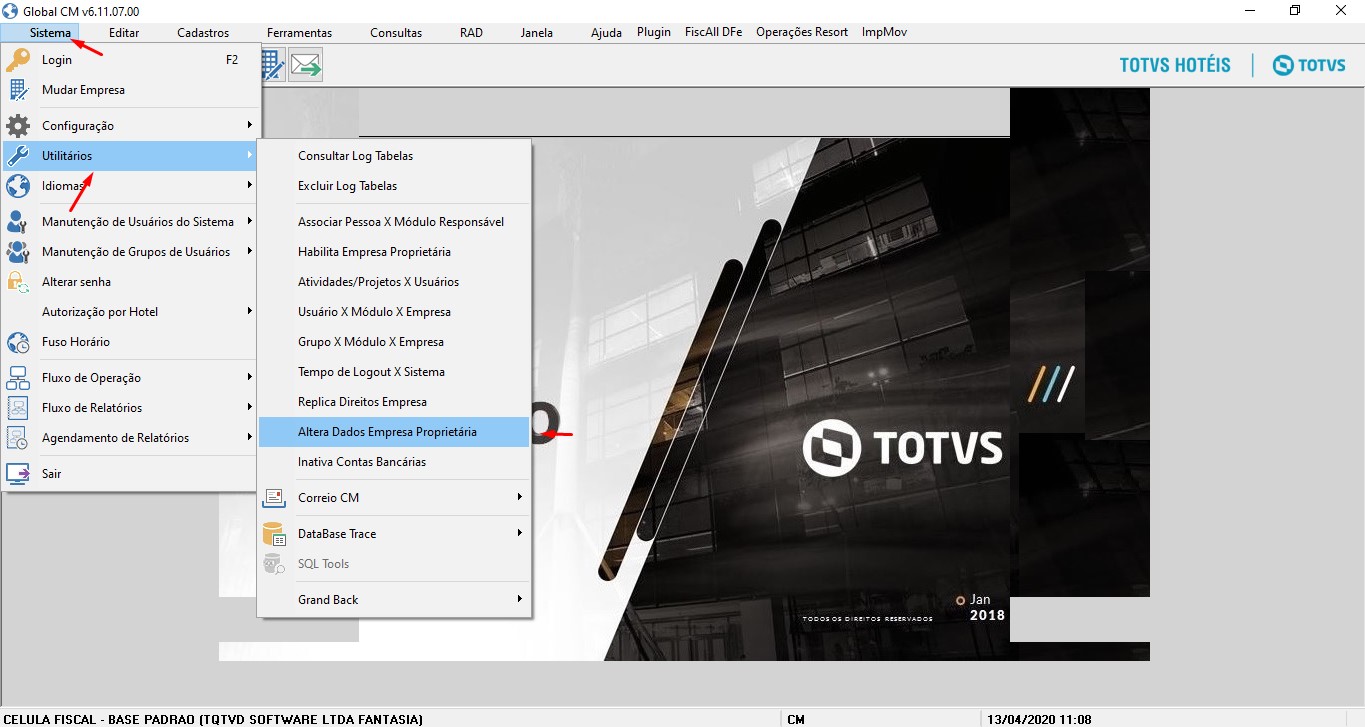
Task: Open the Operações Resort menu
Action: pyautogui.click(x=802, y=33)
